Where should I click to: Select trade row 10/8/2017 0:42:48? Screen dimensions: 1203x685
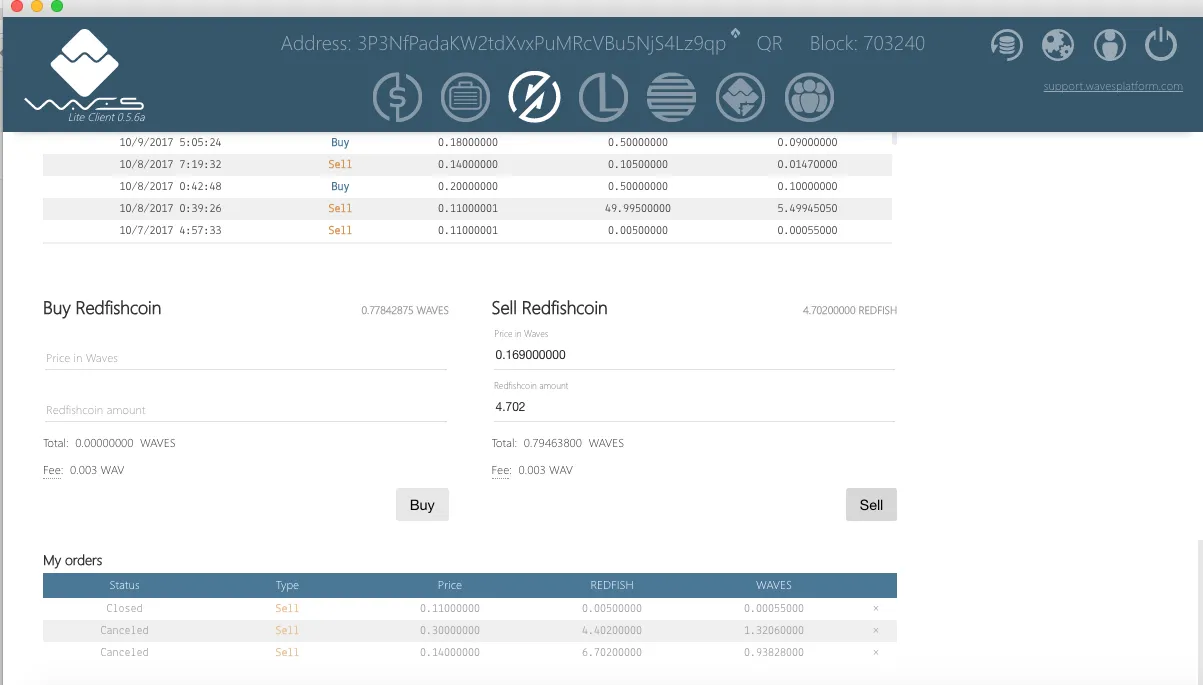tap(467, 187)
